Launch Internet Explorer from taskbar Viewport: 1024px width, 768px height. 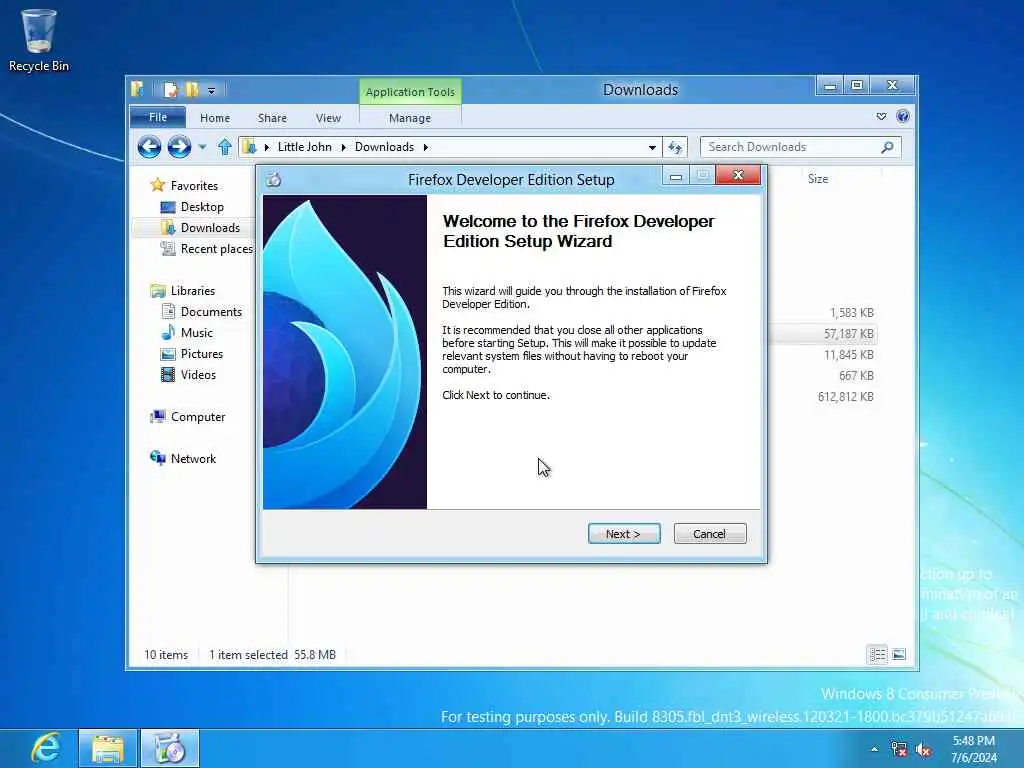point(45,748)
